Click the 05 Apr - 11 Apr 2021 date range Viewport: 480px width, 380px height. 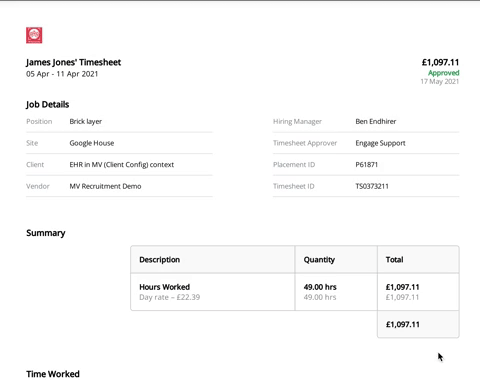pyautogui.click(x=62, y=74)
